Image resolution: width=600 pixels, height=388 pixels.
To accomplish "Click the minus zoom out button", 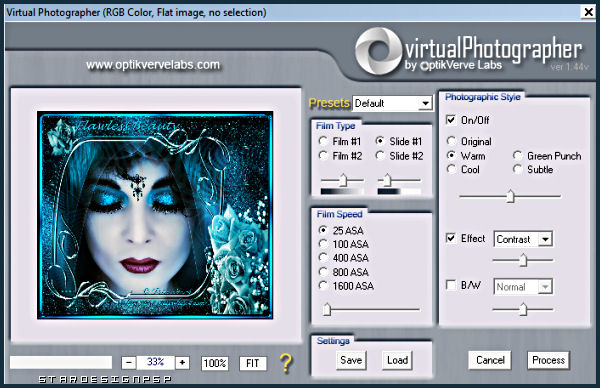I will 129,363.
